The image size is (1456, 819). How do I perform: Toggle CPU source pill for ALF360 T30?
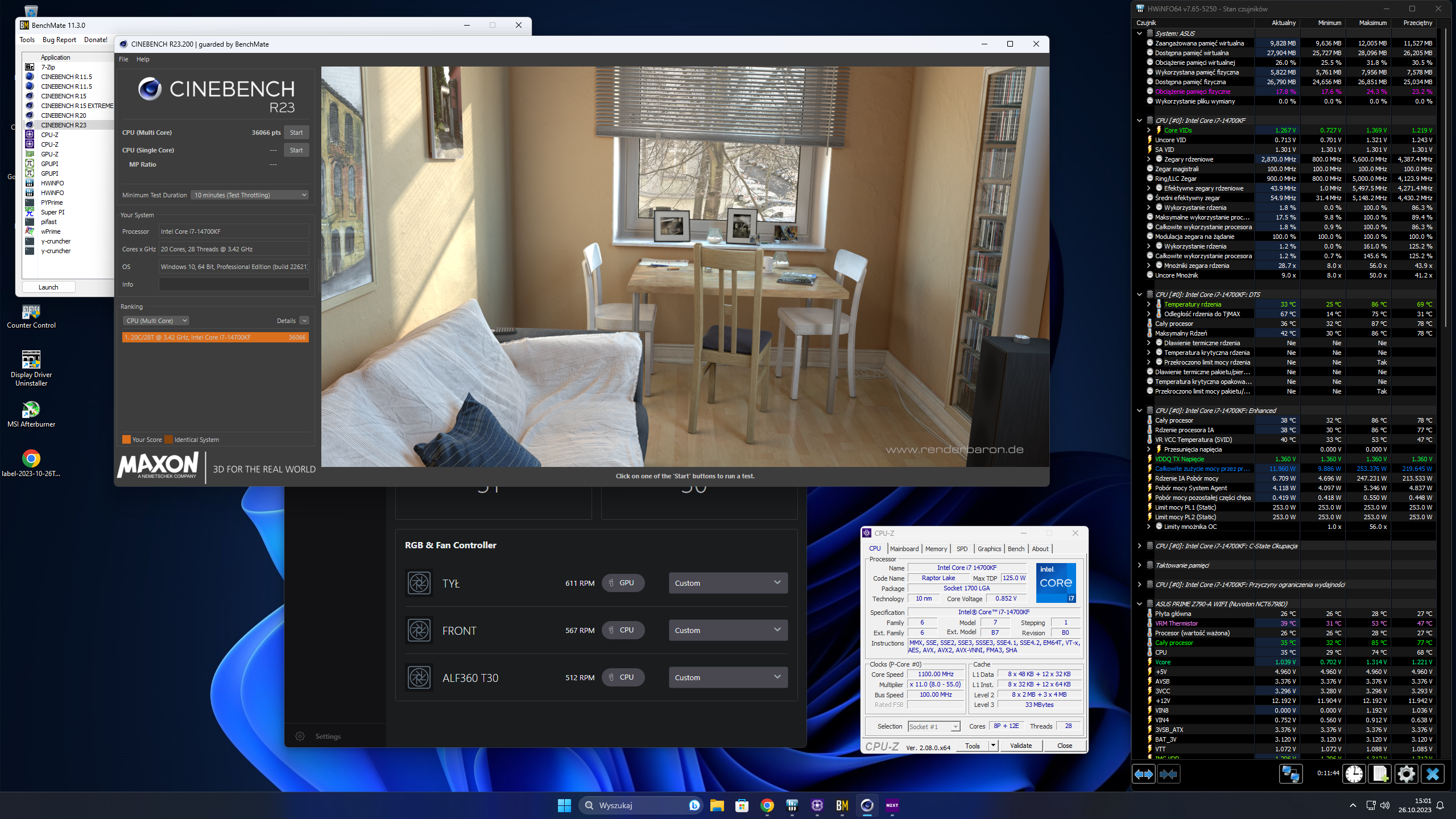click(623, 677)
